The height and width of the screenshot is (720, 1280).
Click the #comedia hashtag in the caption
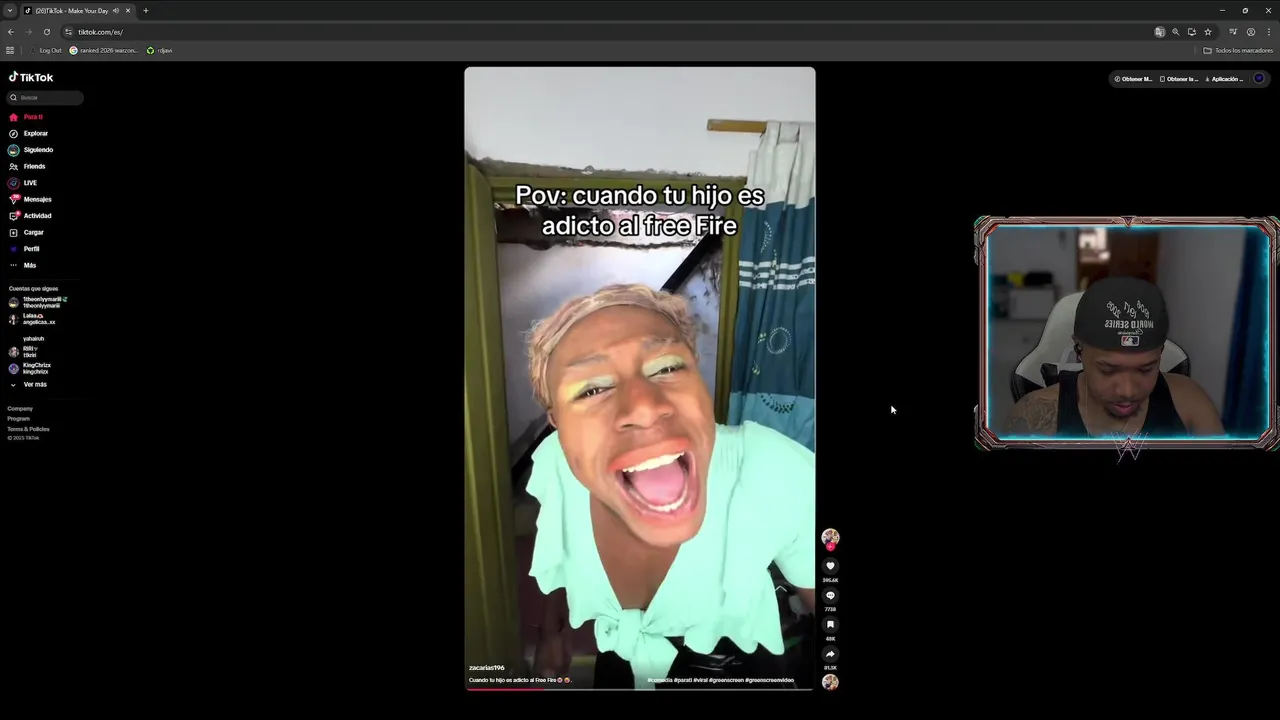coord(659,680)
